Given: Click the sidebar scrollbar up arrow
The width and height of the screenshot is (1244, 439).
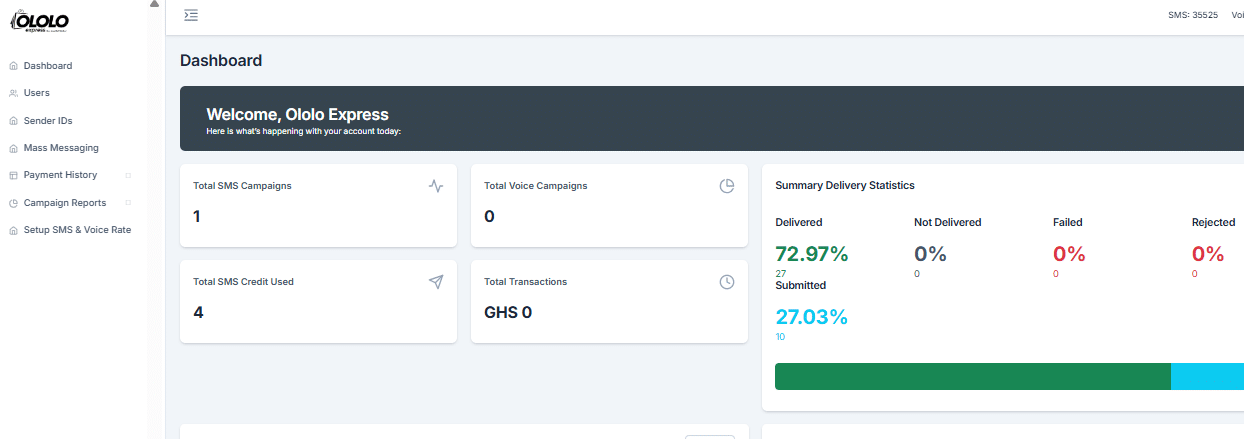Looking at the screenshot, I should coord(154,4).
